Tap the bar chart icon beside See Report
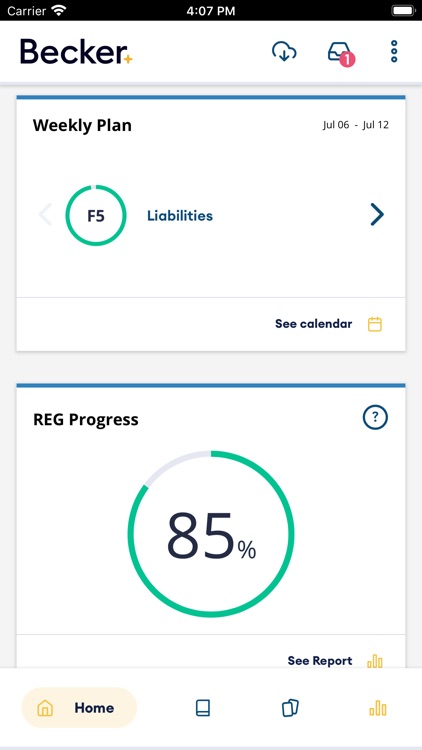The height and width of the screenshot is (750, 422). (x=375, y=661)
